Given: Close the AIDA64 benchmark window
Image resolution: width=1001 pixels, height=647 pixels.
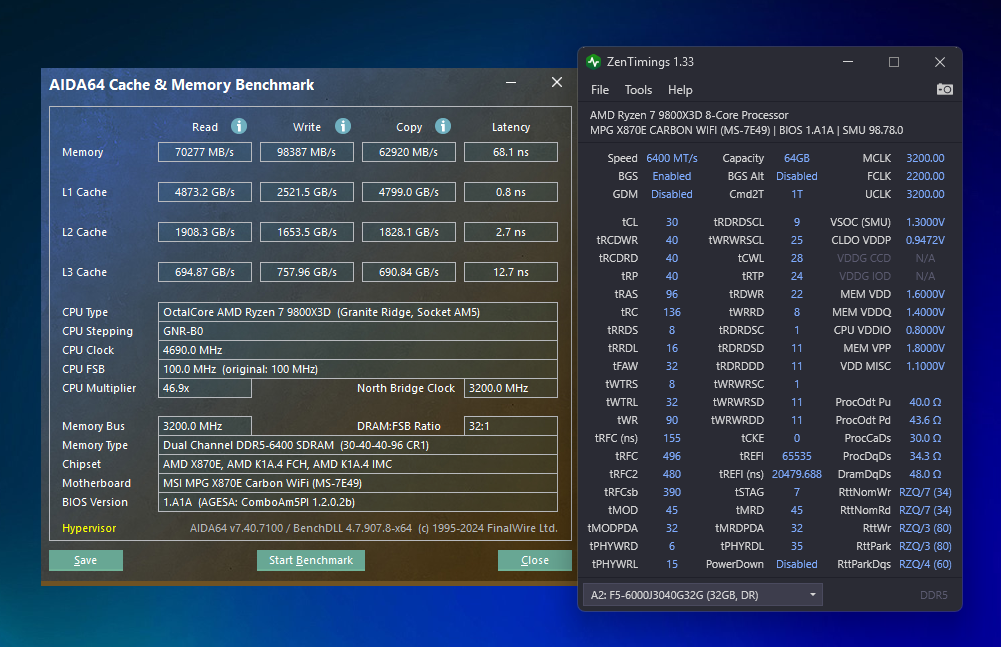Looking at the screenshot, I should tap(556, 83).
